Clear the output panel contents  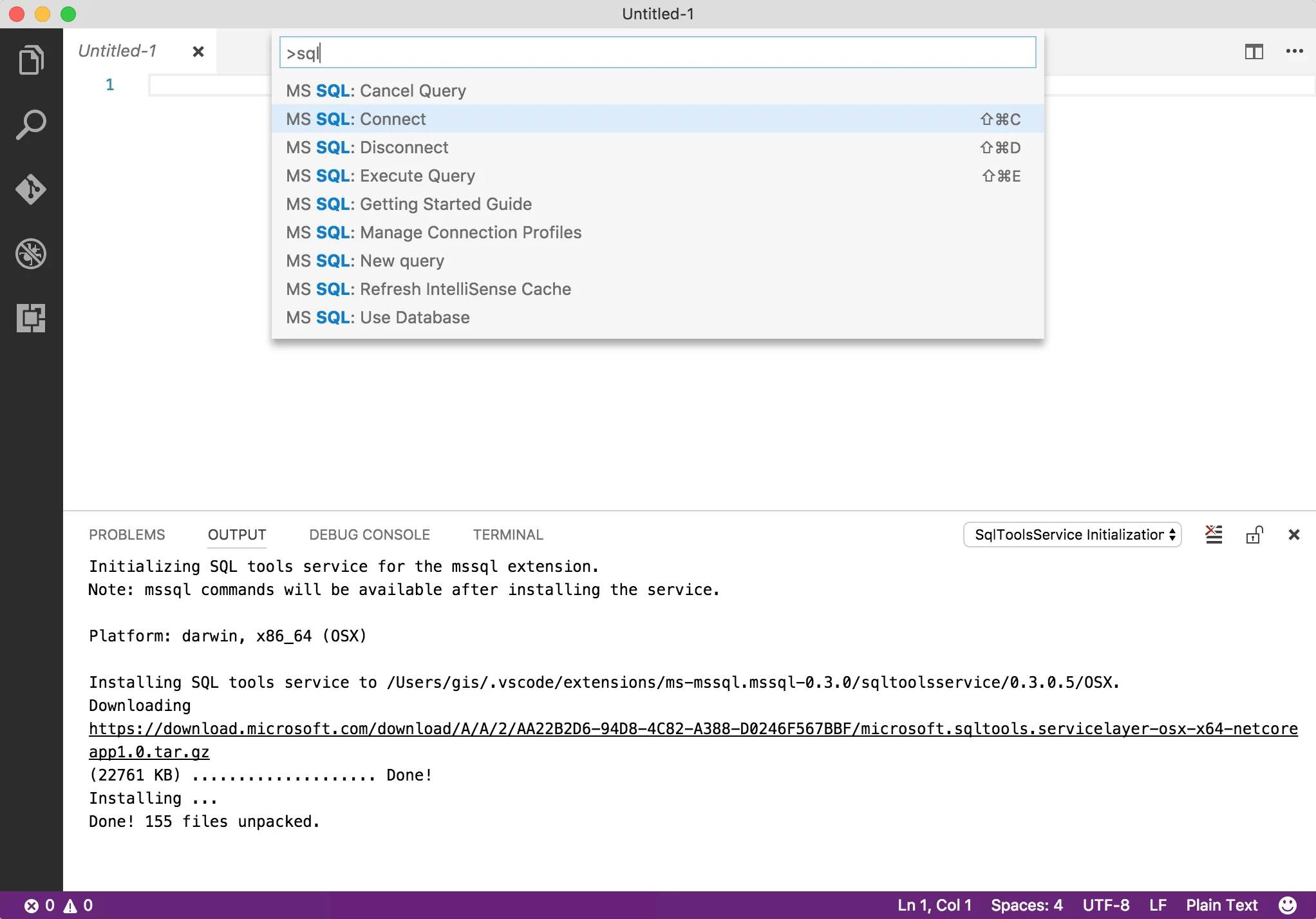click(x=1214, y=535)
